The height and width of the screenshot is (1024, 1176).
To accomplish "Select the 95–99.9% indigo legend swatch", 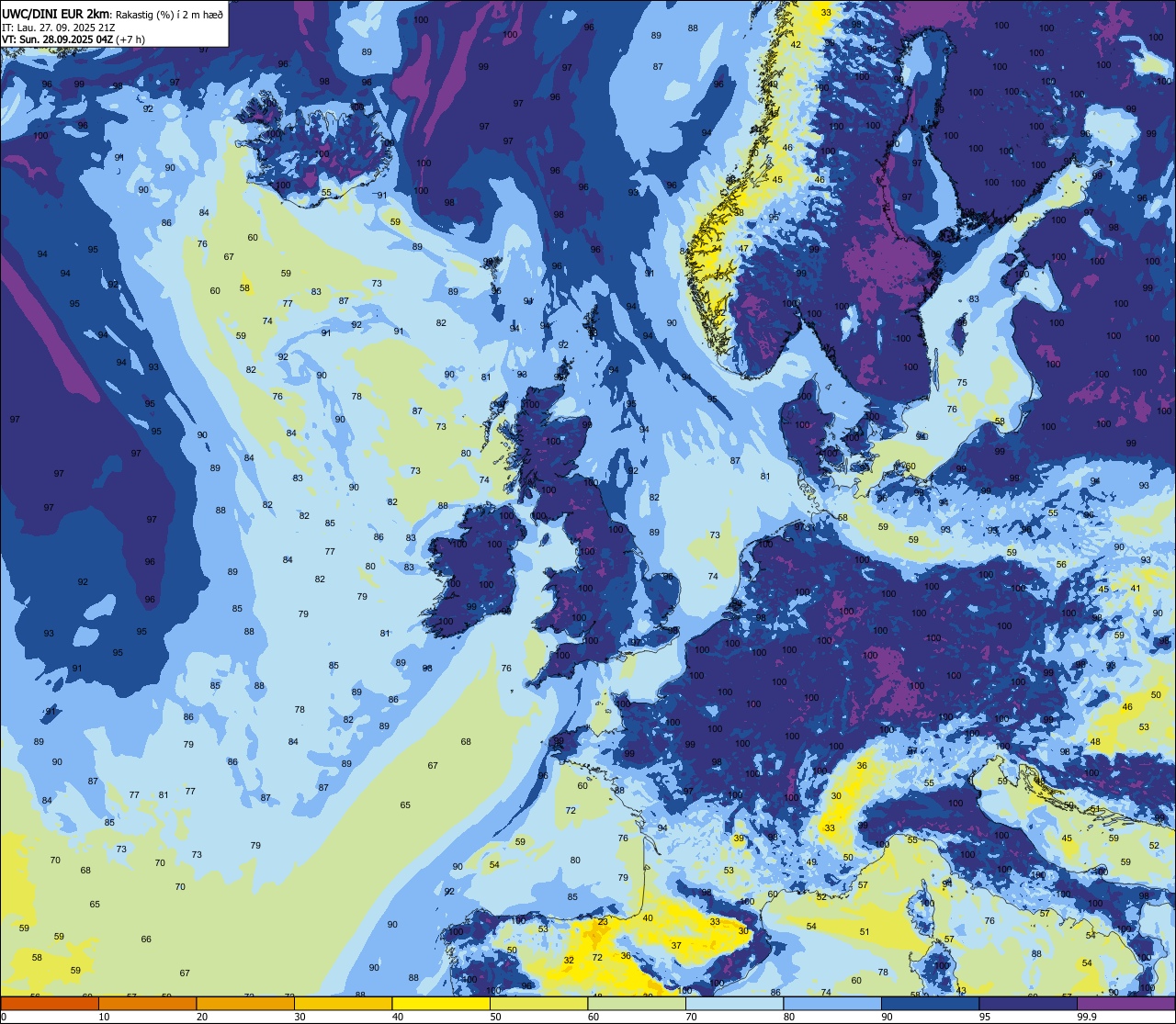I will click(1028, 1003).
